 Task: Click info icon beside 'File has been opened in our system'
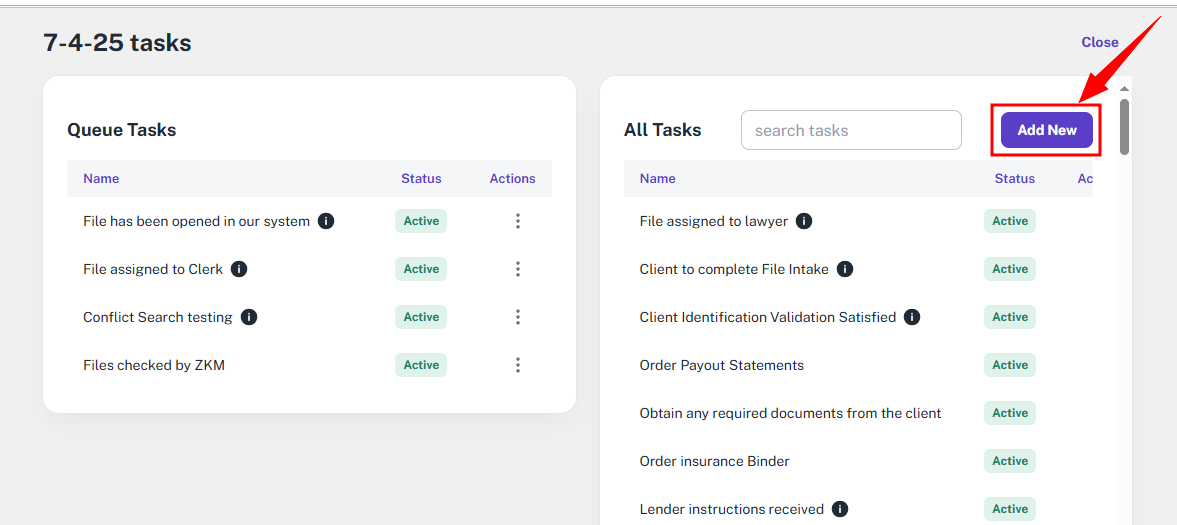326,221
